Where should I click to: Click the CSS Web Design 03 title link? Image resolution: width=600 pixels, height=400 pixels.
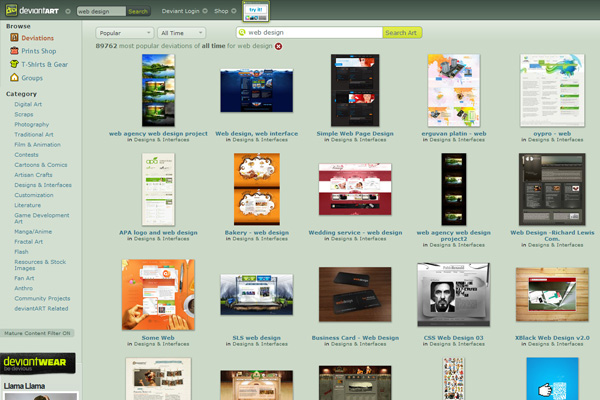click(x=453, y=338)
